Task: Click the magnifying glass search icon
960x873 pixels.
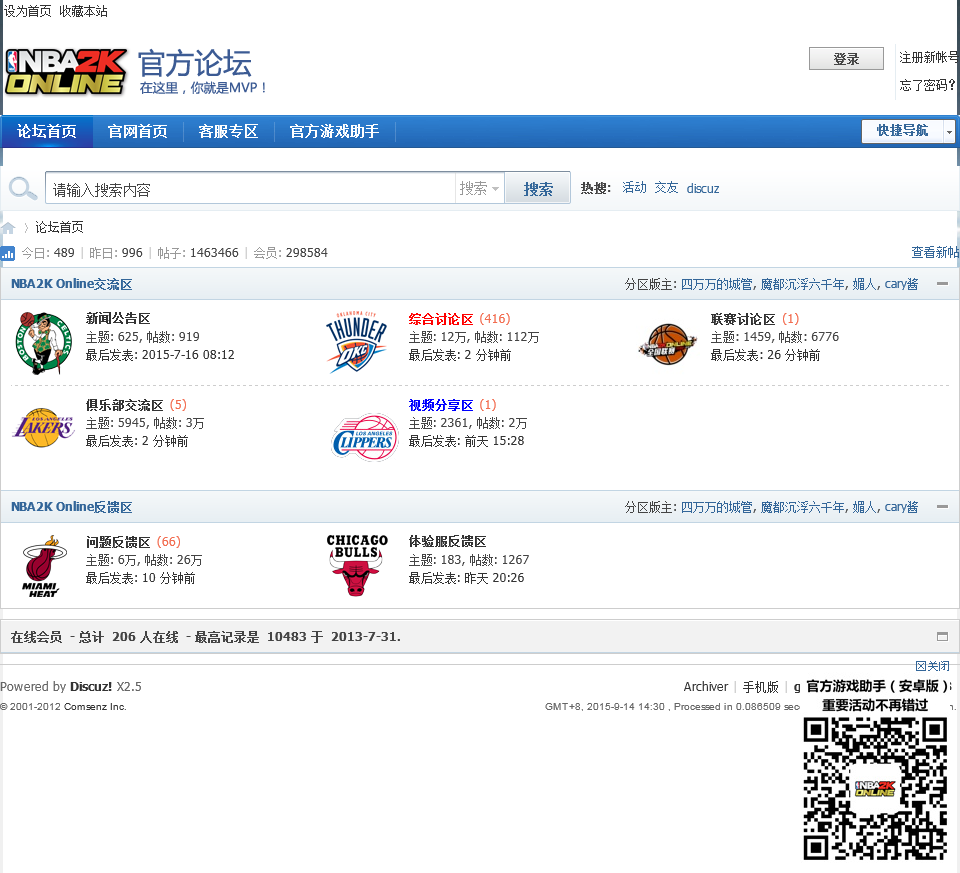Action: click(23, 188)
